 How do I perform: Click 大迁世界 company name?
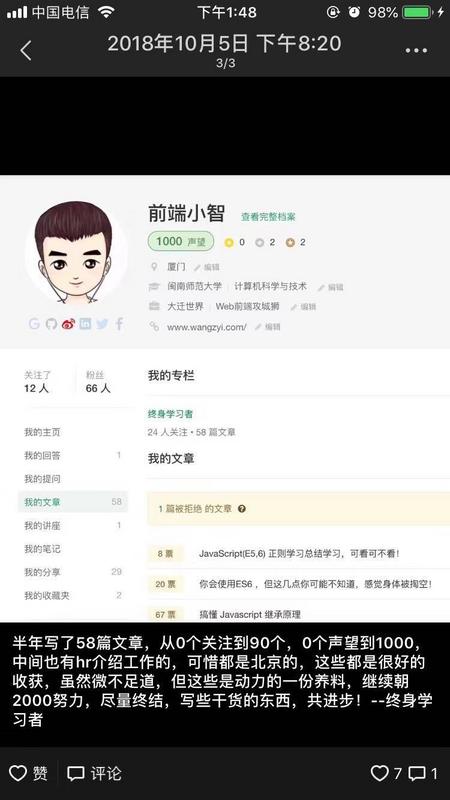coord(185,307)
